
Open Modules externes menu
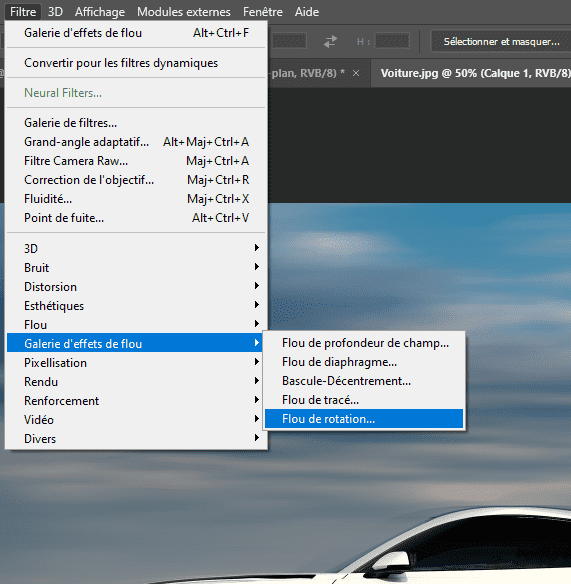pos(184,12)
